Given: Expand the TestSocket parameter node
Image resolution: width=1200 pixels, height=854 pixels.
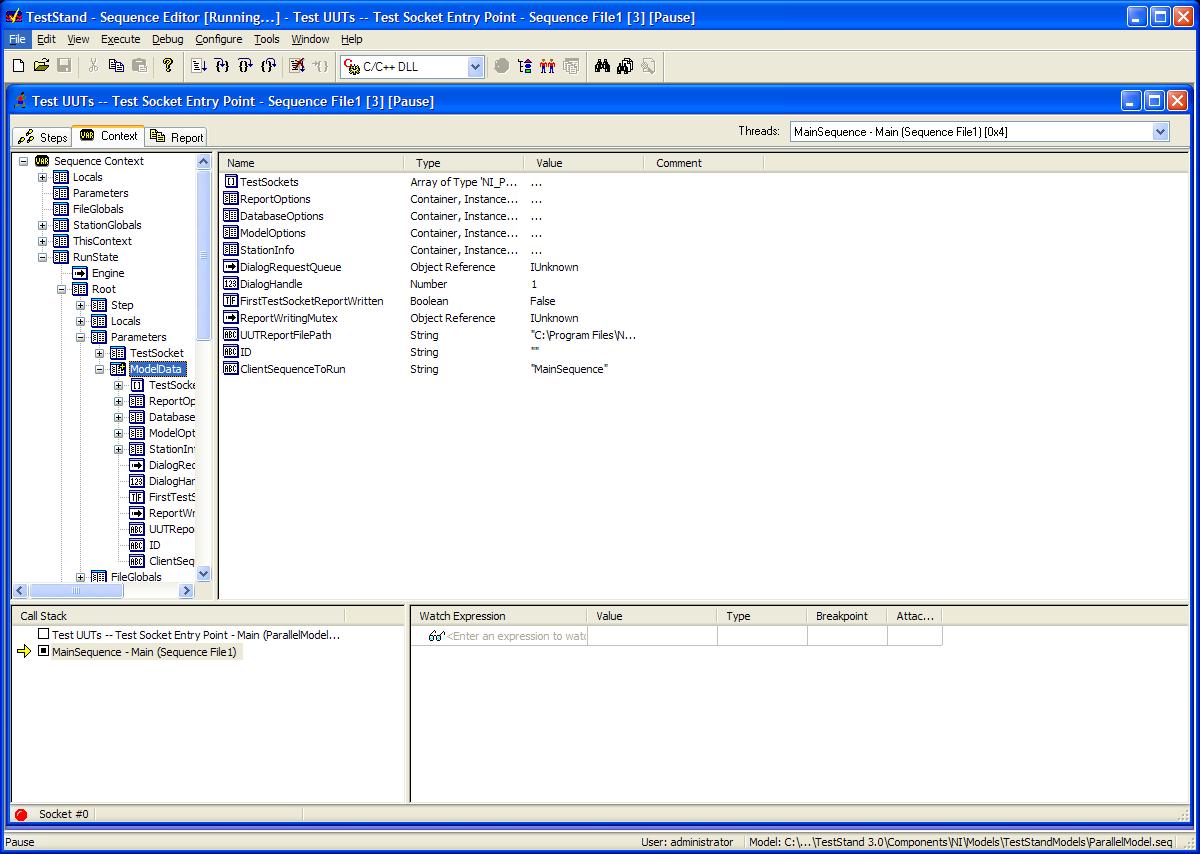Looking at the screenshot, I should [99, 353].
